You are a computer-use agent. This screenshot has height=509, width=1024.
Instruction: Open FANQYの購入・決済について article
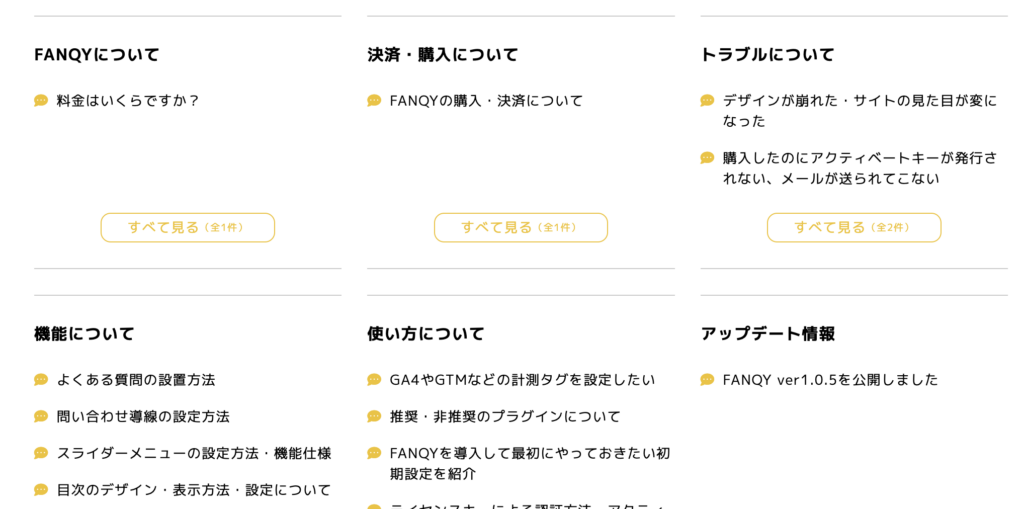[486, 100]
